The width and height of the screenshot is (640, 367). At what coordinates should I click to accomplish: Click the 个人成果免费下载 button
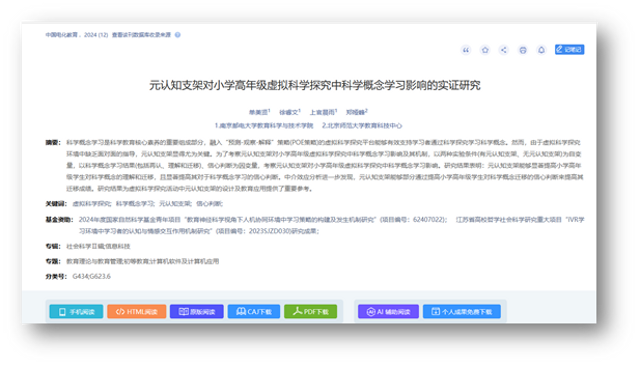[x=462, y=311]
